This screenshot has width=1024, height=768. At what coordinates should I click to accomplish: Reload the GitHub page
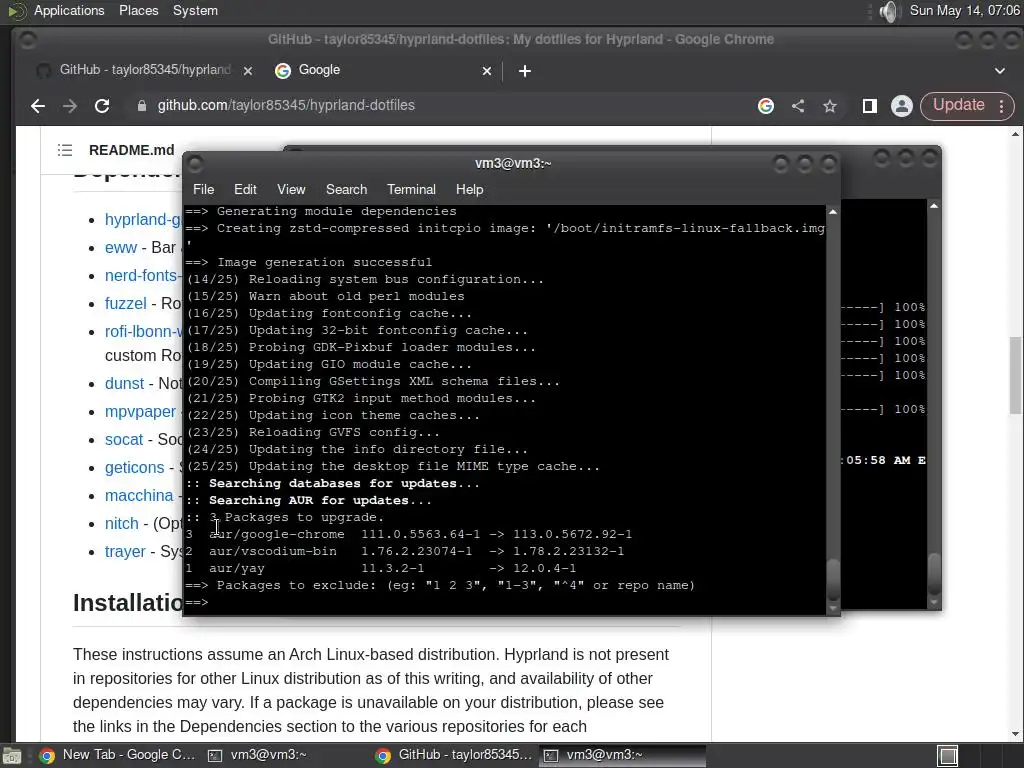pyautogui.click(x=102, y=106)
